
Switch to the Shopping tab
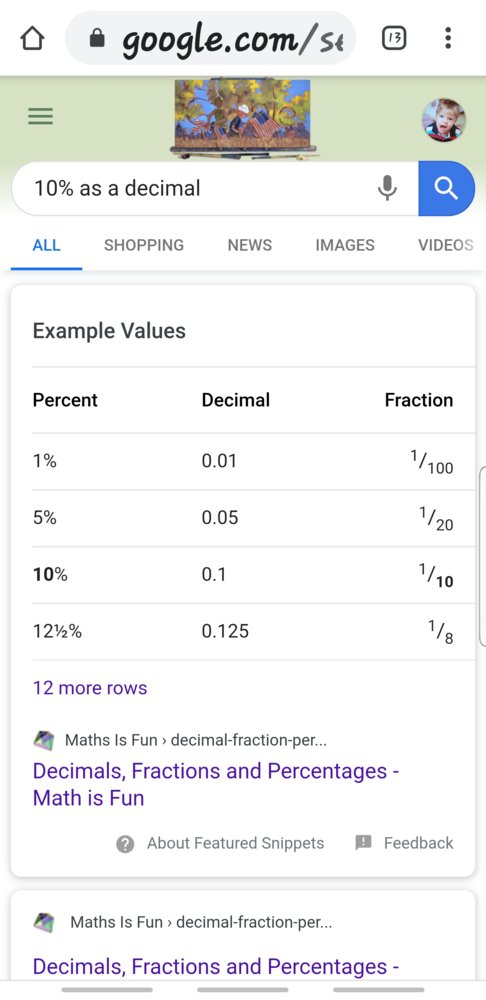(x=144, y=245)
